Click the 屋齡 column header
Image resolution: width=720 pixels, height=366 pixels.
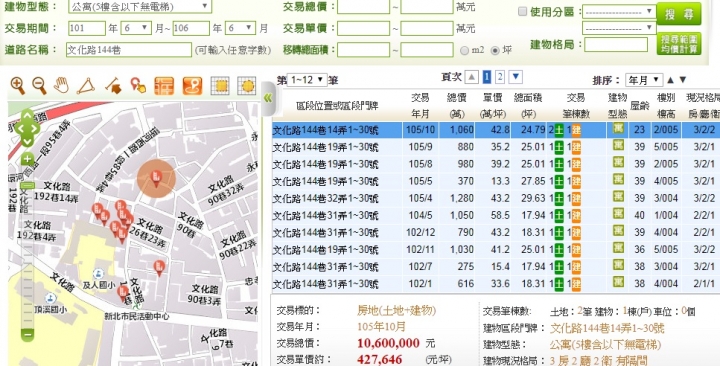click(639, 106)
